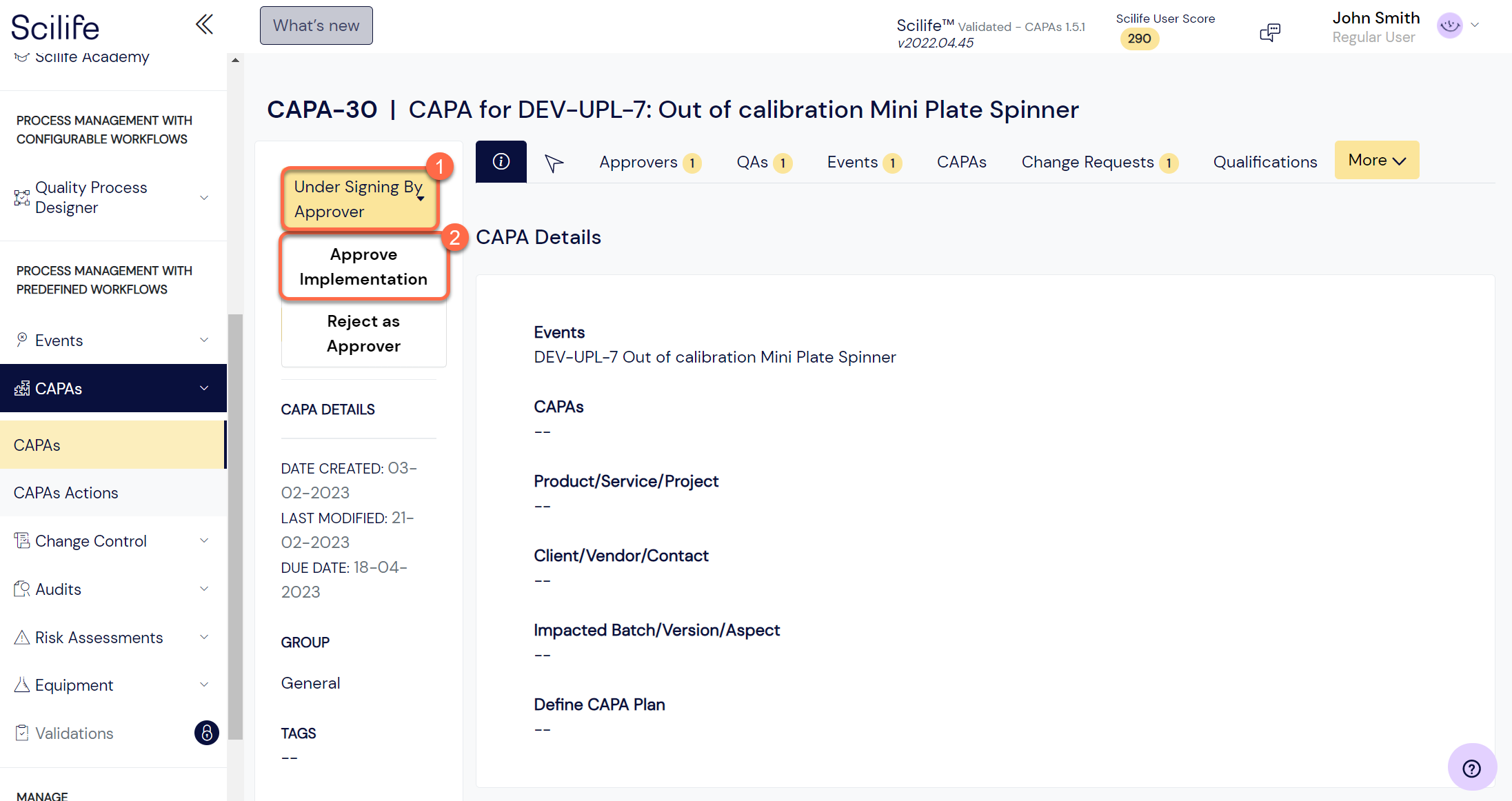Open the Approvers tab
Viewport: 1512px width, 801px height.
click(x=650, y=162)
